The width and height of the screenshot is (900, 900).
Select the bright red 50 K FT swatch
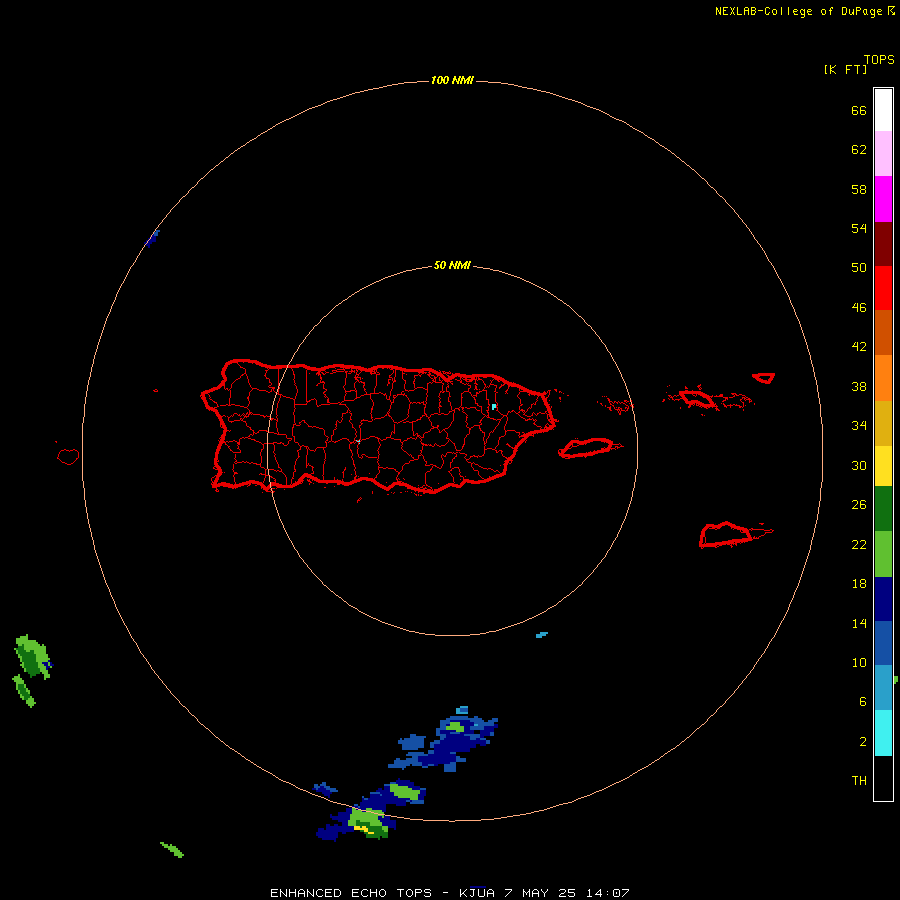tap(883, 288)
